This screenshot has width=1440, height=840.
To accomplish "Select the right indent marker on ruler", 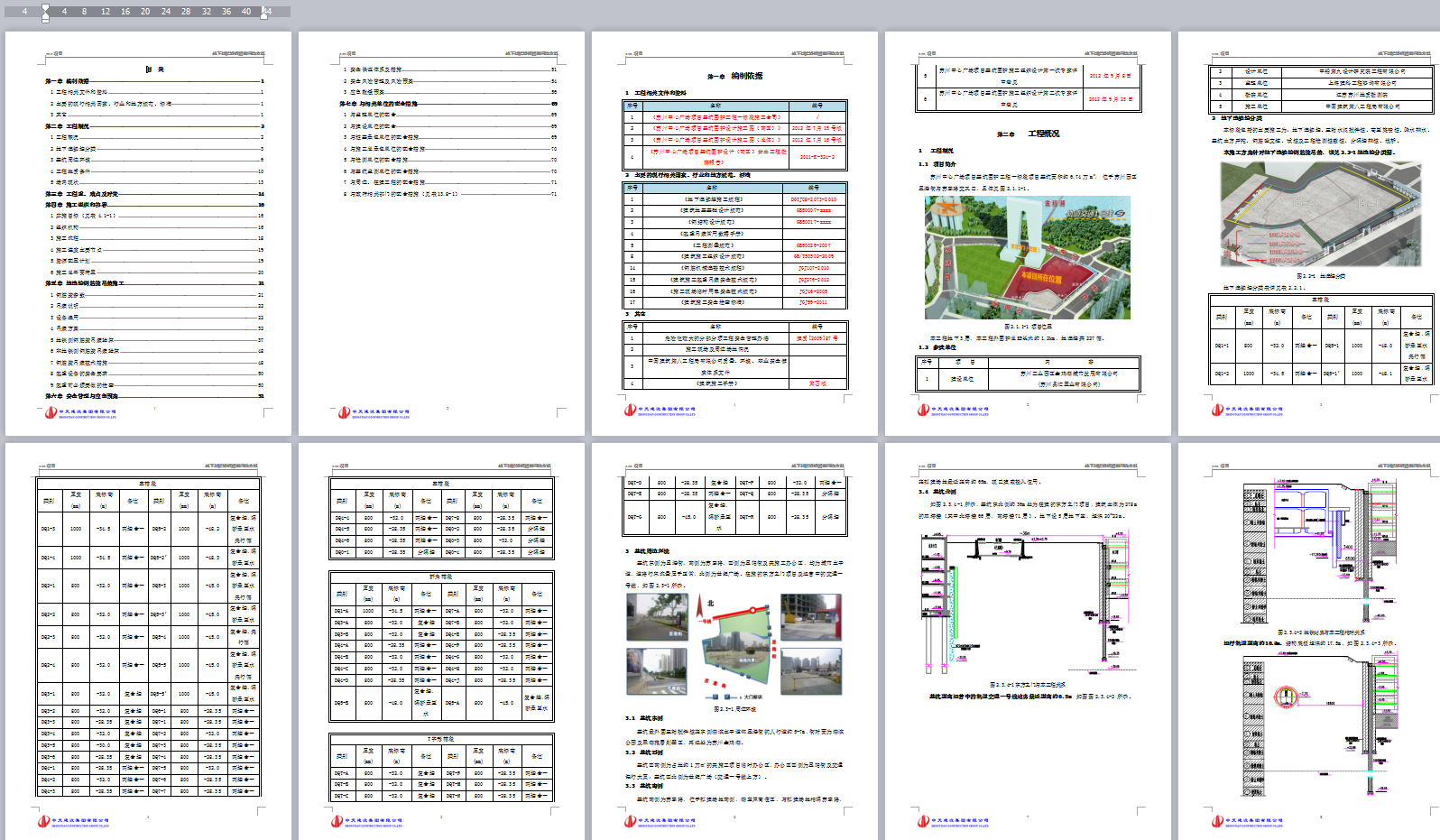I will (264, 14).
